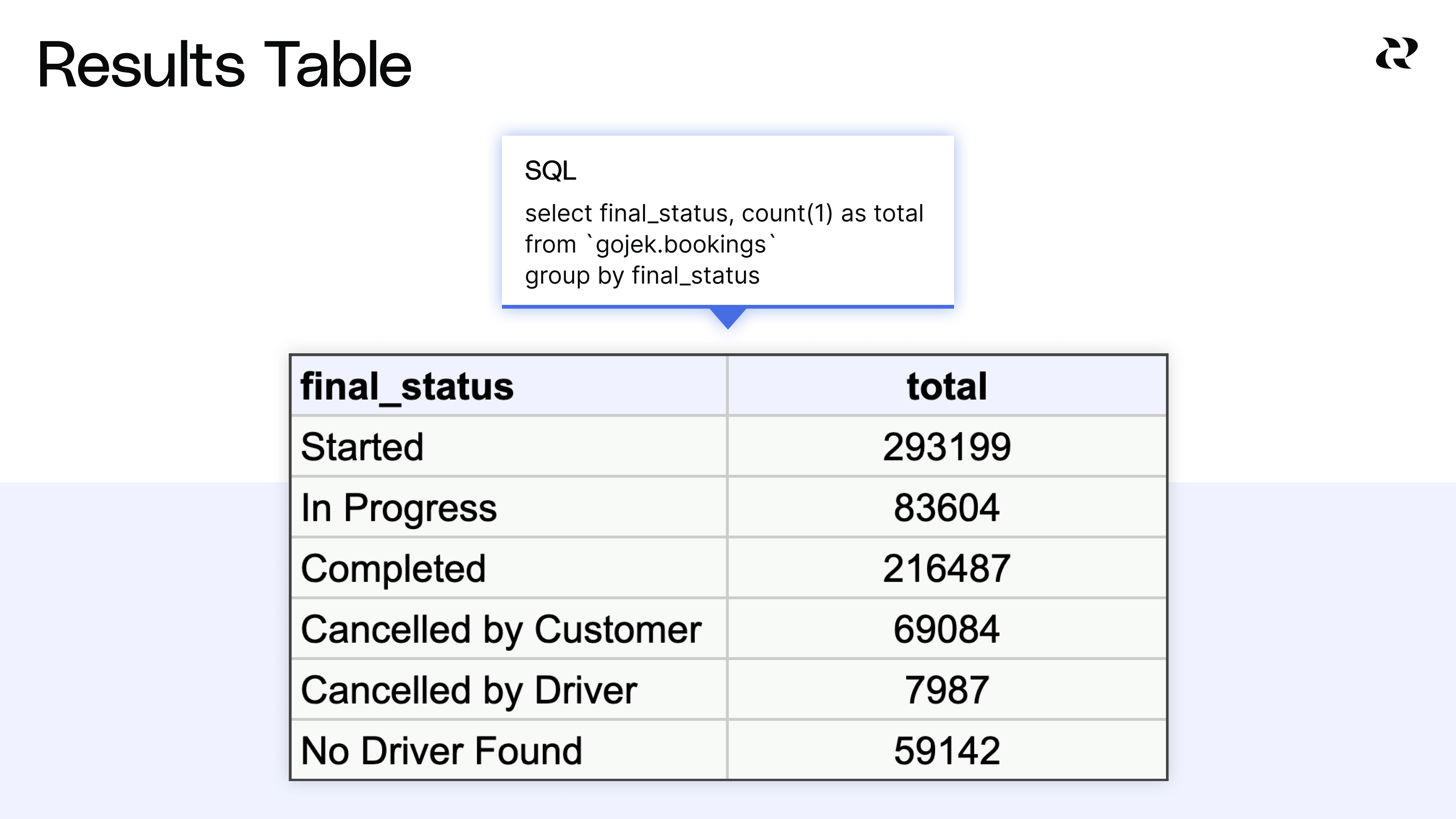
Task: Select the "In Progress" status cell
Action: coord(399,508)
